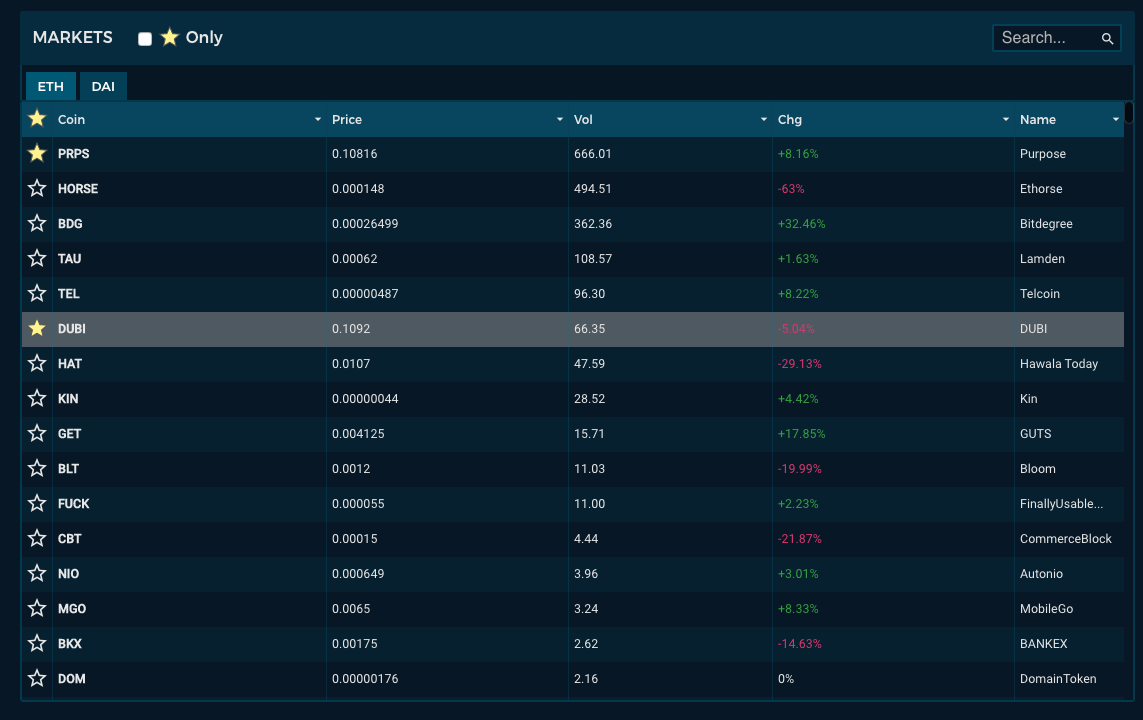This screenshot has width=1143, height=720.
Task: Mark GET coin as favorite
Action: click(37, 433)
